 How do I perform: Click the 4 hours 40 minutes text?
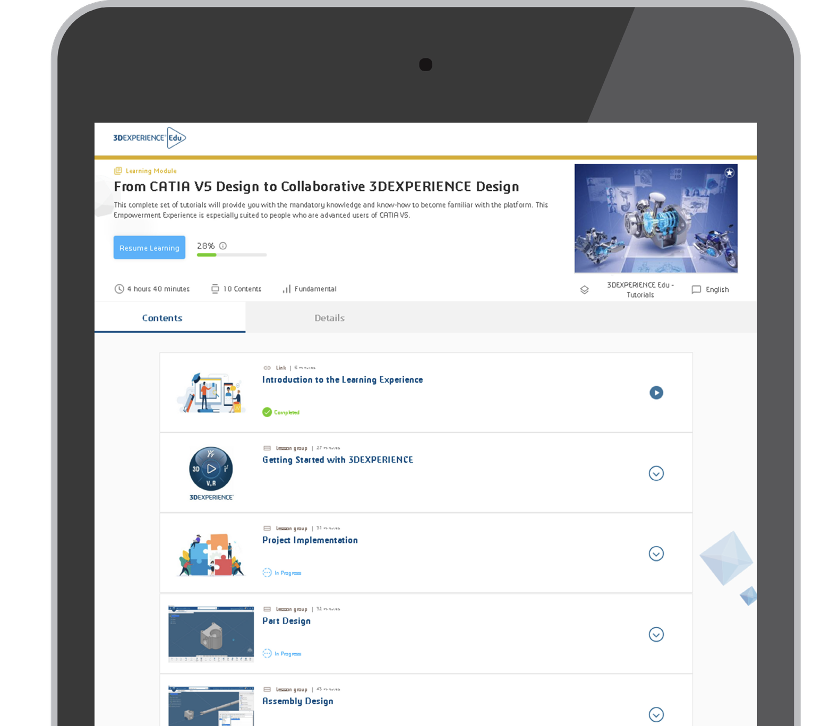158,289
